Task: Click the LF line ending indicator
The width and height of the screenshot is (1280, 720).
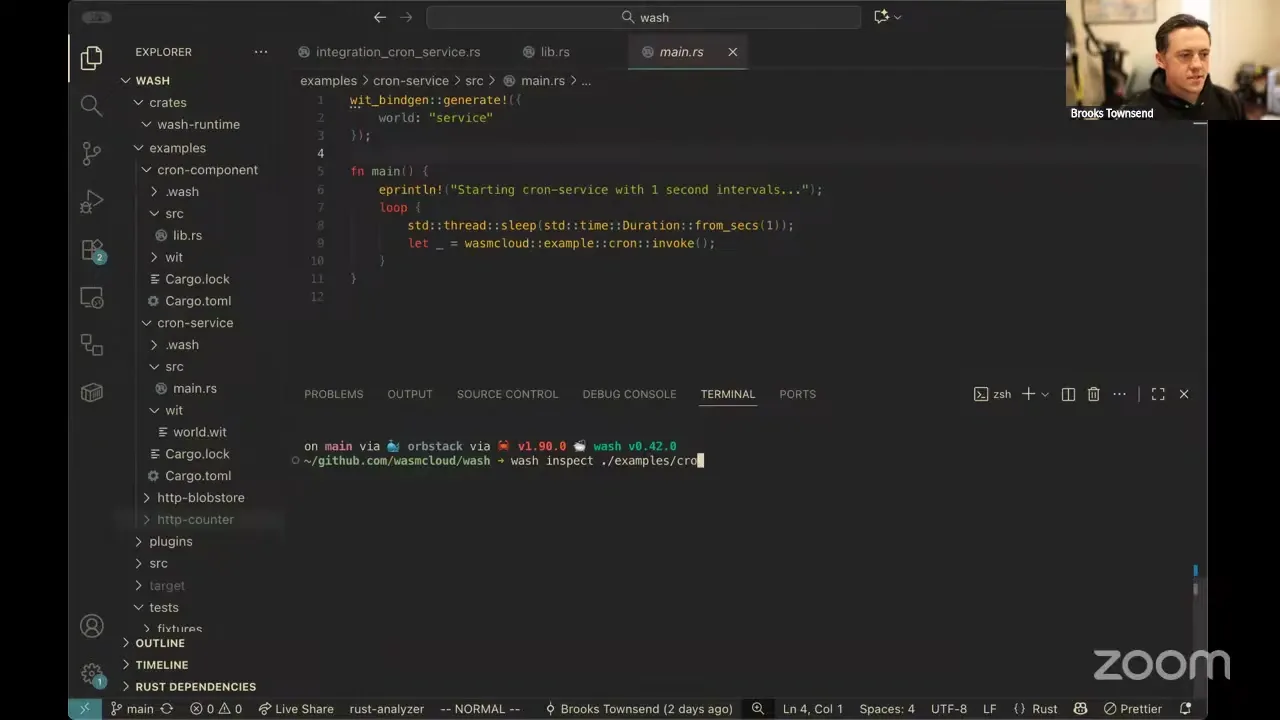Action: point(989,708)
